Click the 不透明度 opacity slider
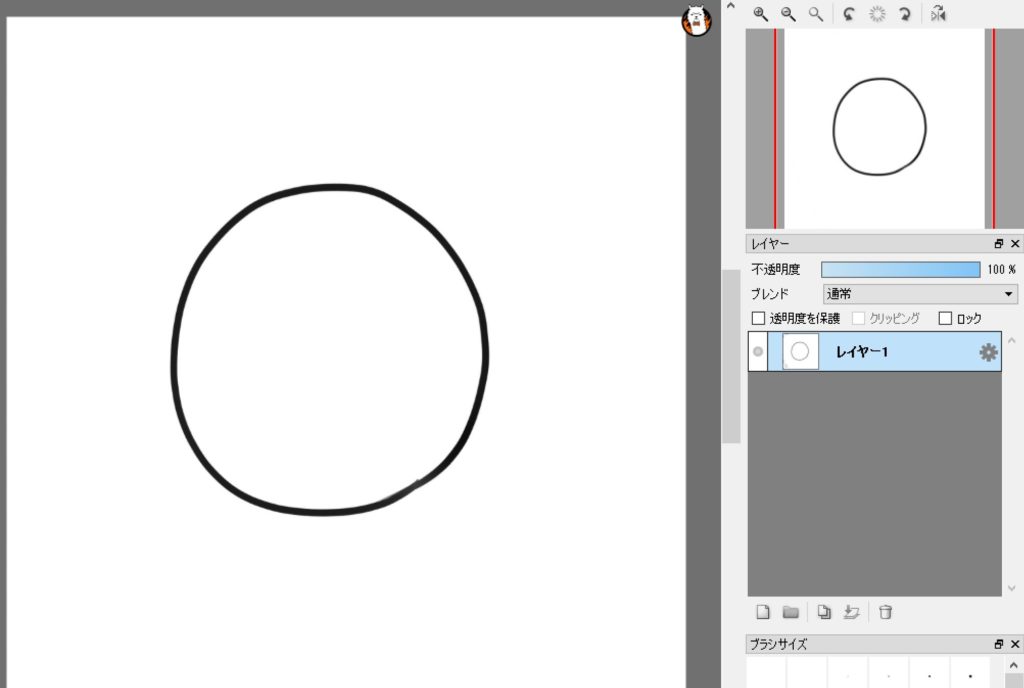The width and height of the screenshot is (1024, 688). [x=900, y=269]
